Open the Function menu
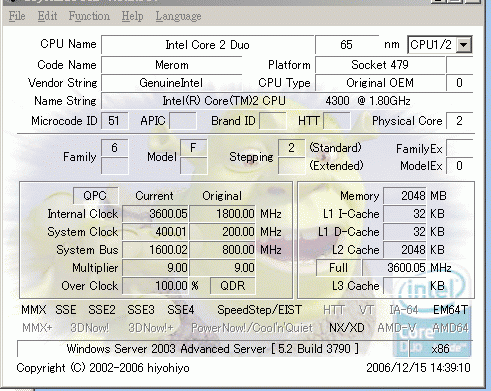491x391 pixels. pos(89,16)
